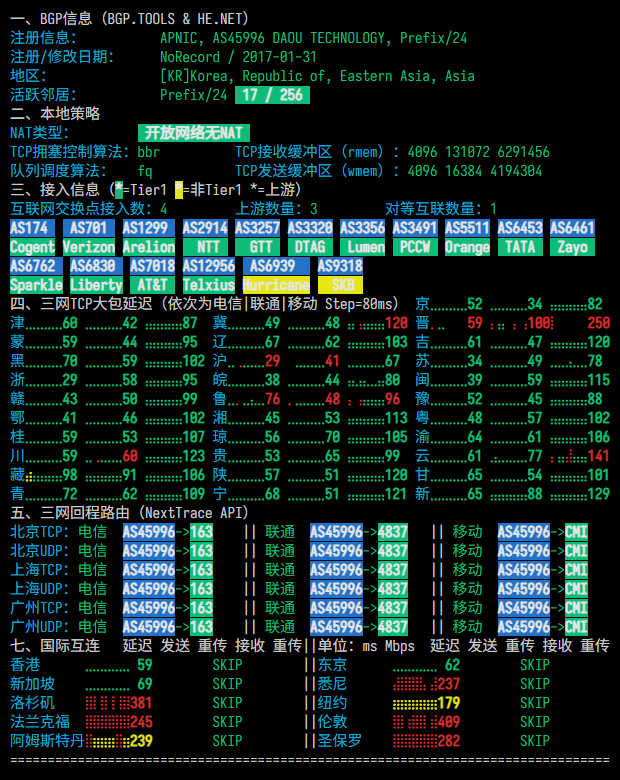
Task: Click the 阿姆斯特丹 latency value 239
Action: point(141,741)
